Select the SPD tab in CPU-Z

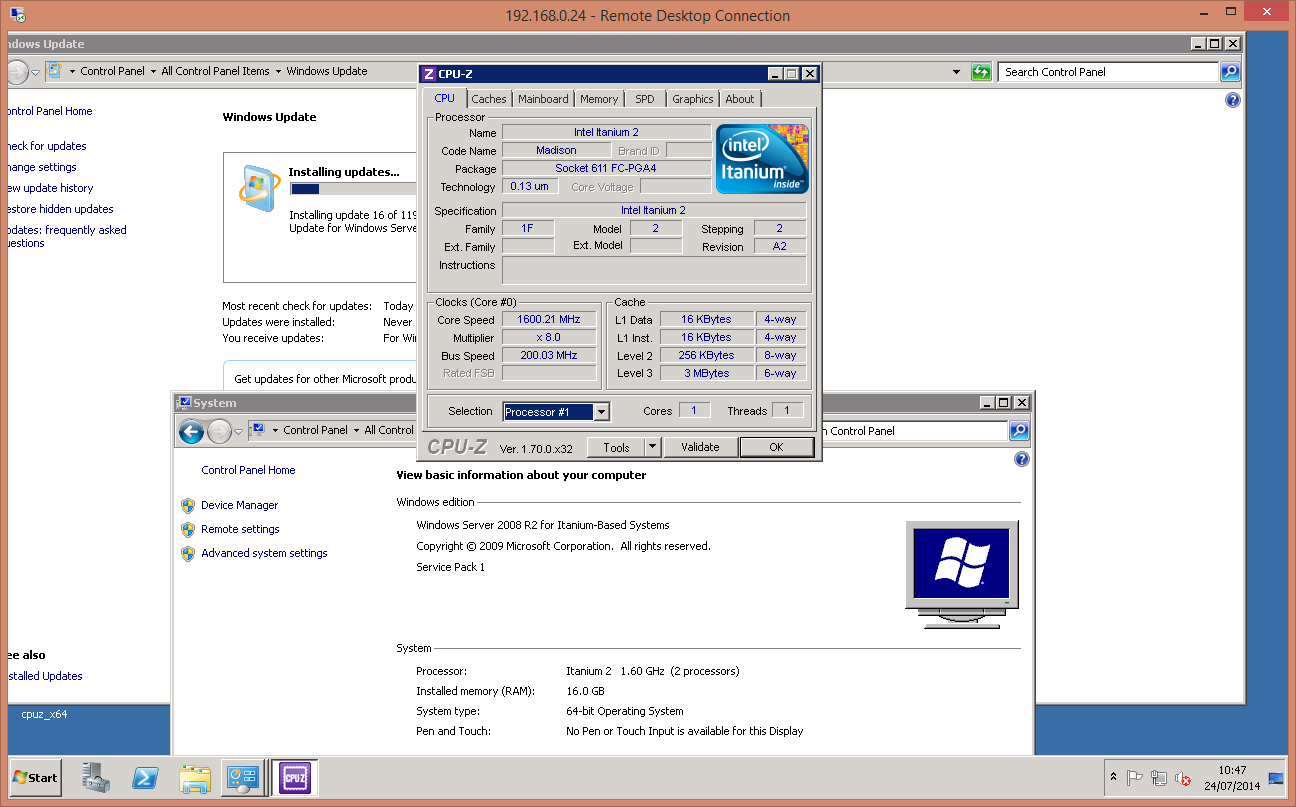point(645,99)
